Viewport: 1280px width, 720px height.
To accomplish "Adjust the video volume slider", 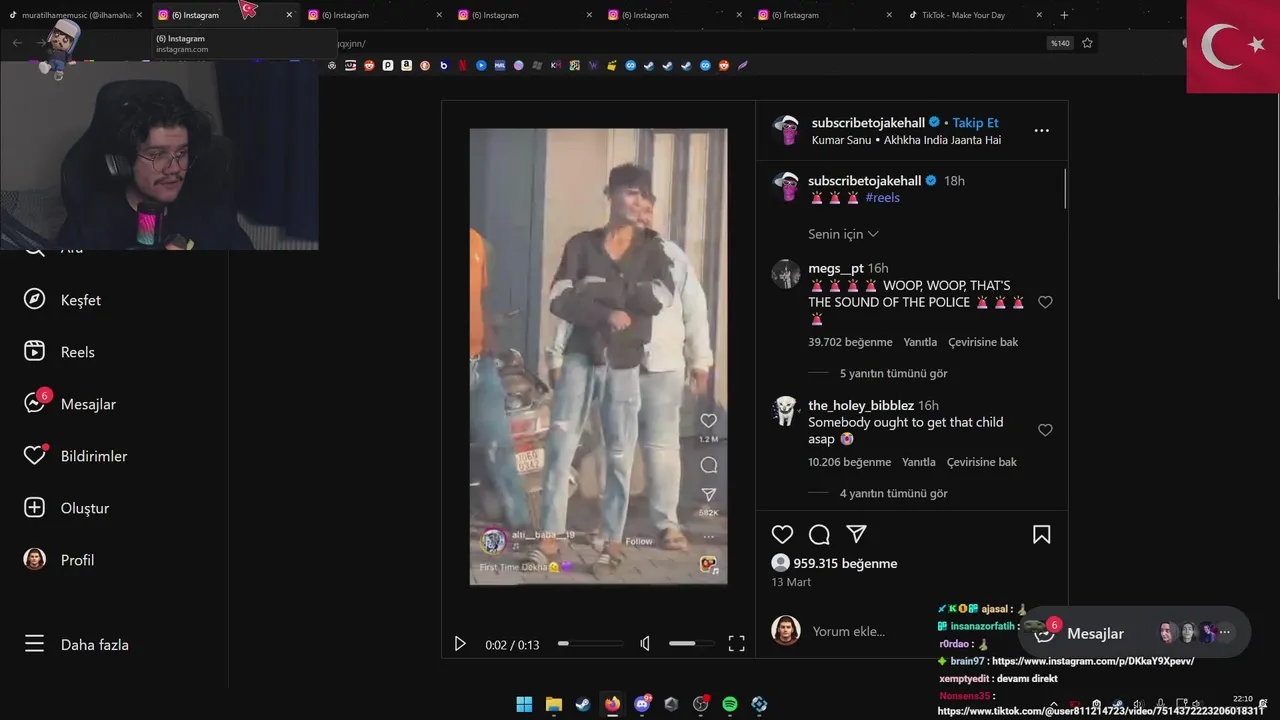I will tap(691, 644).
